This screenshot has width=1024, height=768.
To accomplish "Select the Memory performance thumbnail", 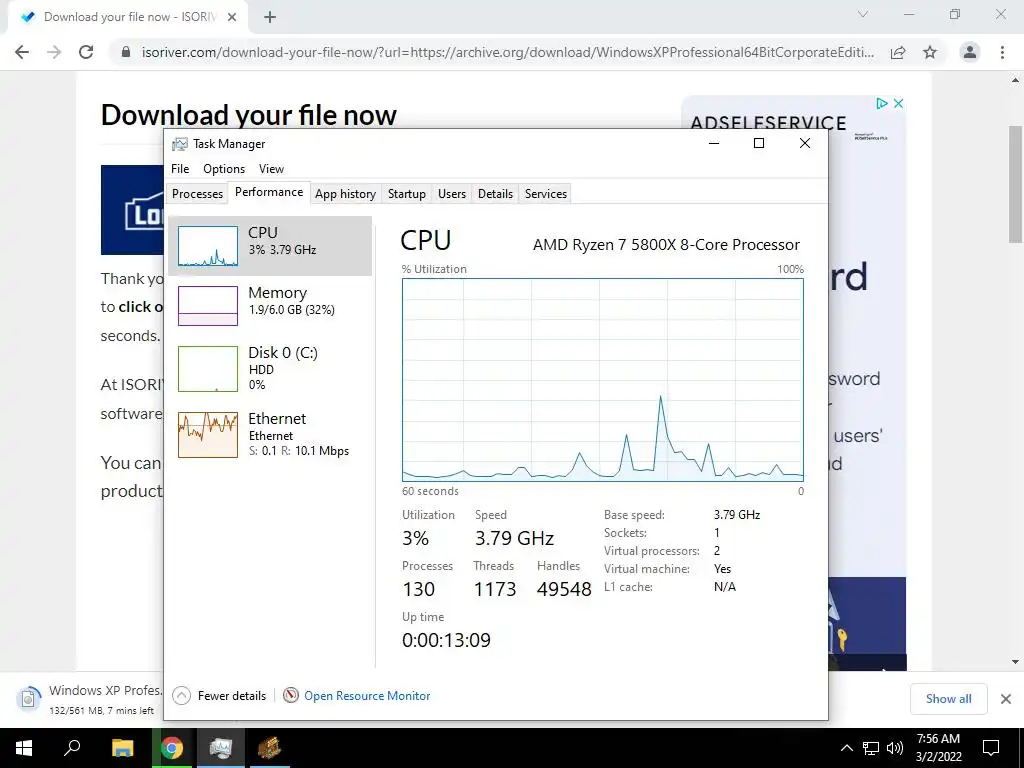I will (x=208, y=306).
